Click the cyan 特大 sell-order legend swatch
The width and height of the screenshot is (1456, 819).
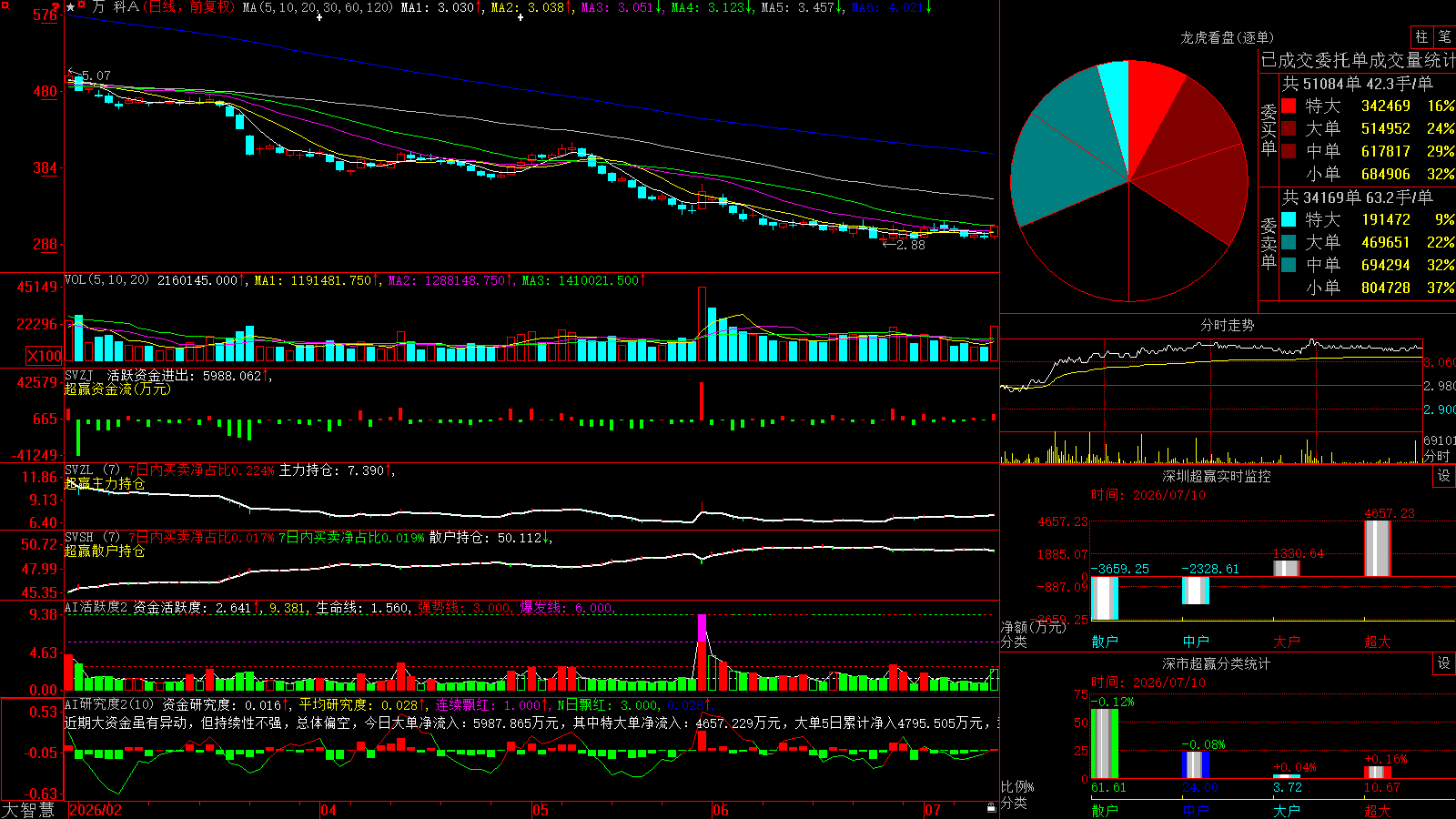click(x=1289, y=219)
